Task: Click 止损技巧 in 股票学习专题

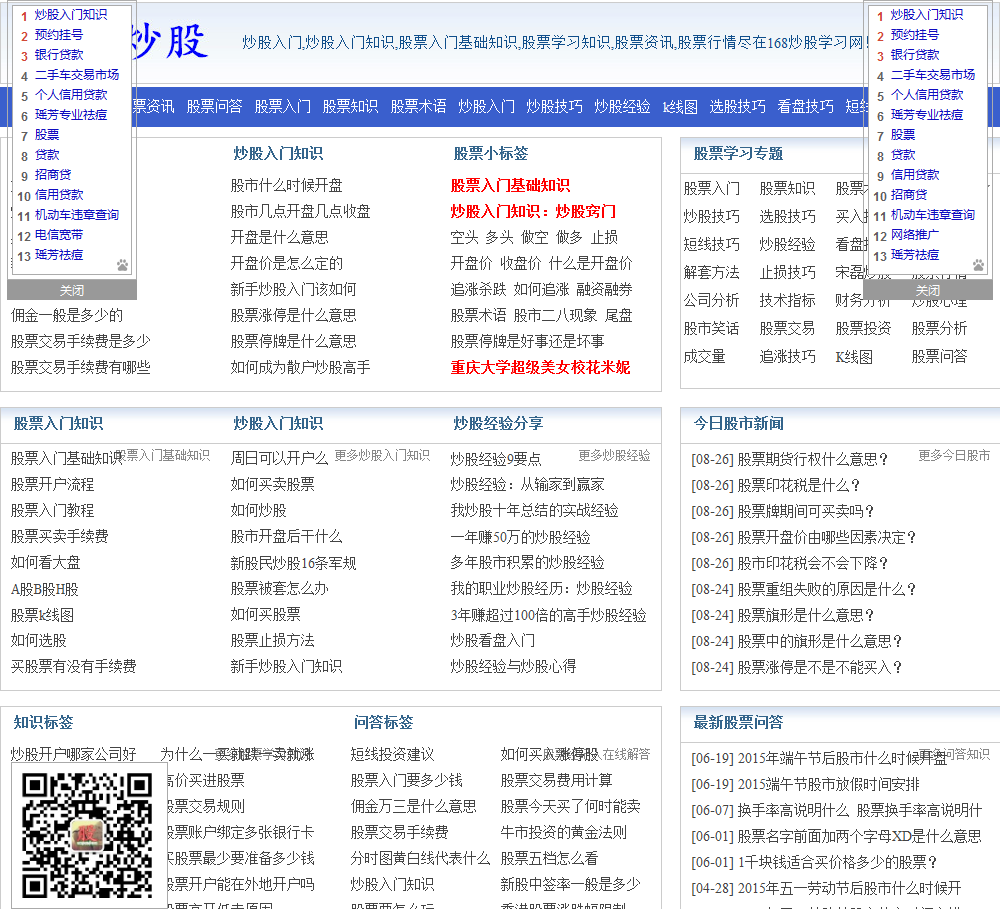Action: click(787, 272)
